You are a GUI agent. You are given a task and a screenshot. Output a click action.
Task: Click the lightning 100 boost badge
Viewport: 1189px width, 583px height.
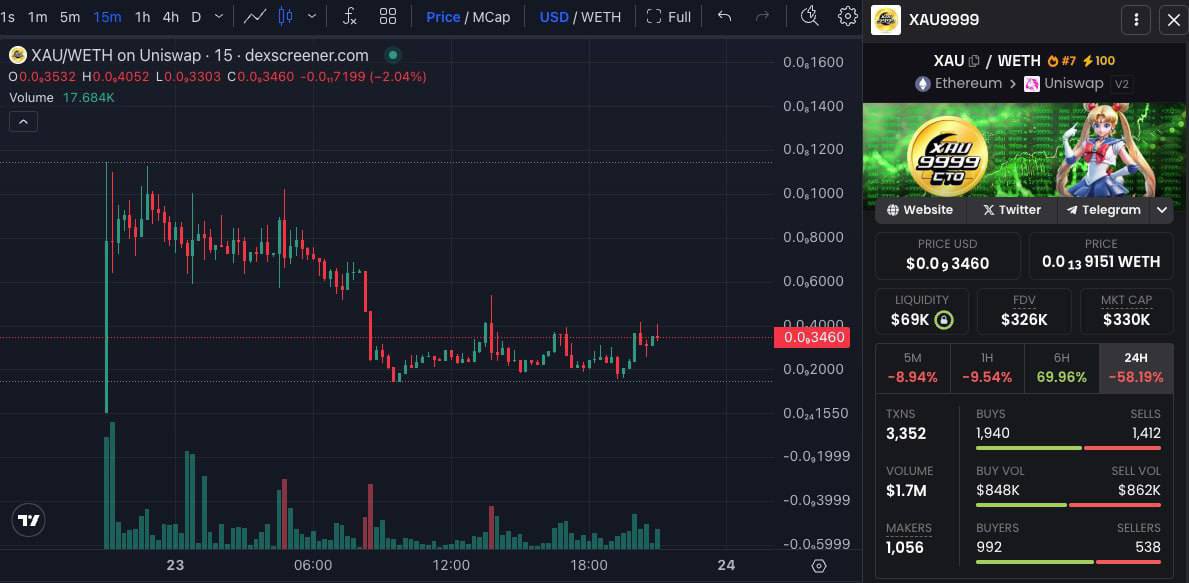pos(1098,61)
